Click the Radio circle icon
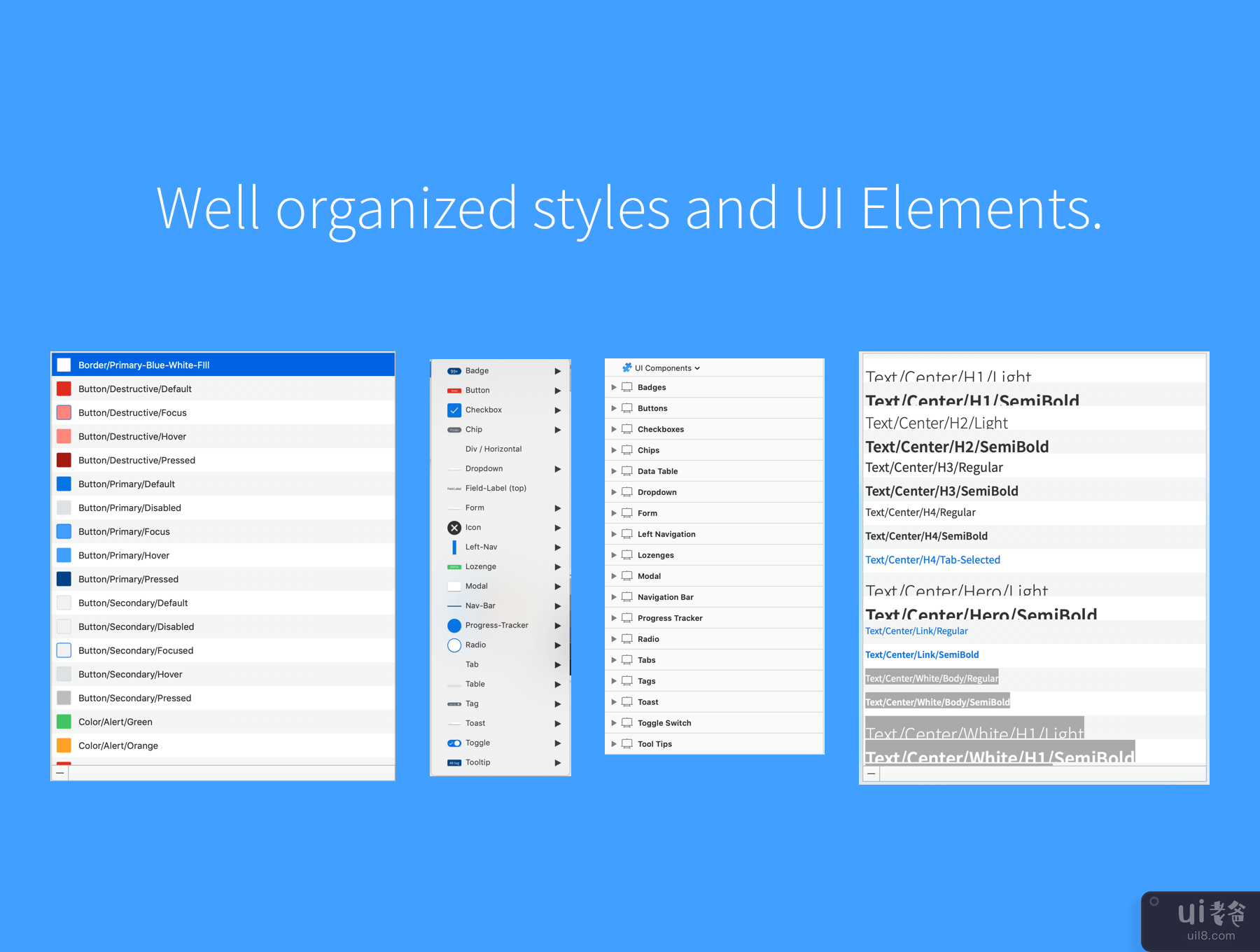This screenshot has width=1260, height=952. click(x=454, y=645)
